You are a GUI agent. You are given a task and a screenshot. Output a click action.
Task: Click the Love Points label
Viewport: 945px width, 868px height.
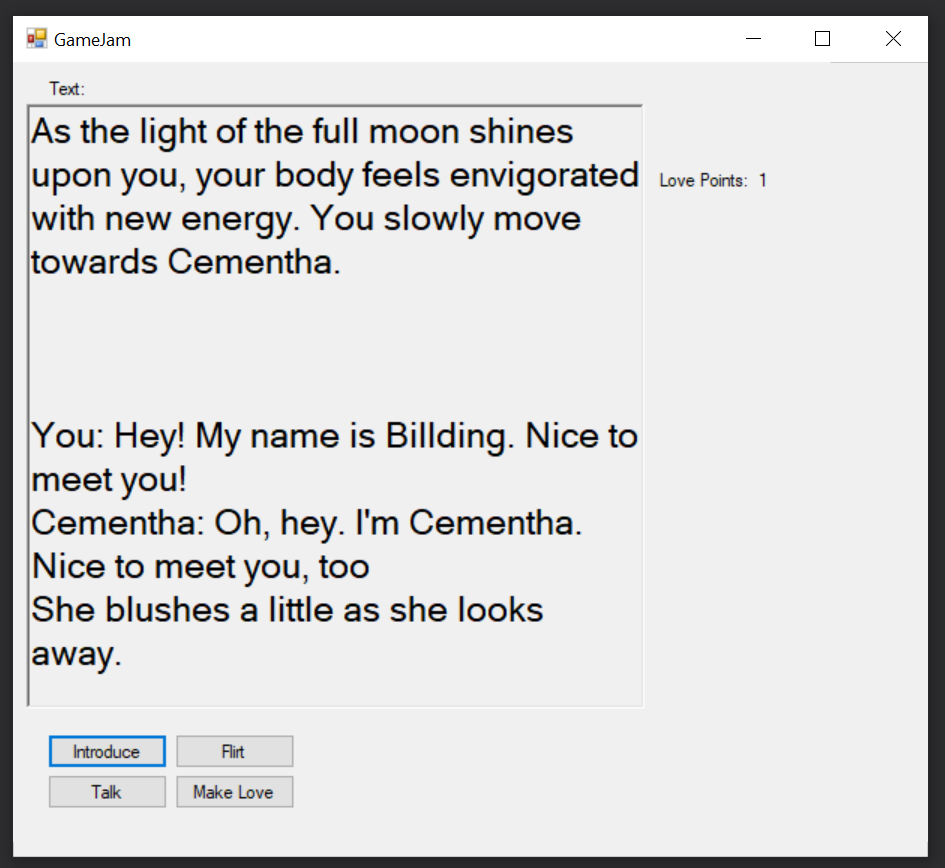click(x=703, y=181)
